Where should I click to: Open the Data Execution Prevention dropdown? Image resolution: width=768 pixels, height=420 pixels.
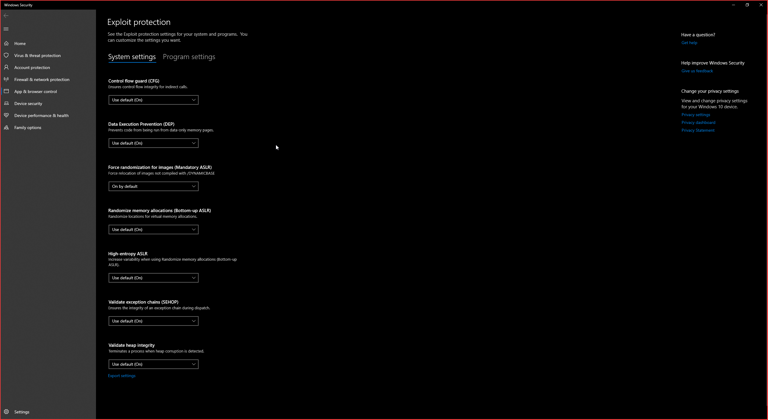click(x=153, y=143)
